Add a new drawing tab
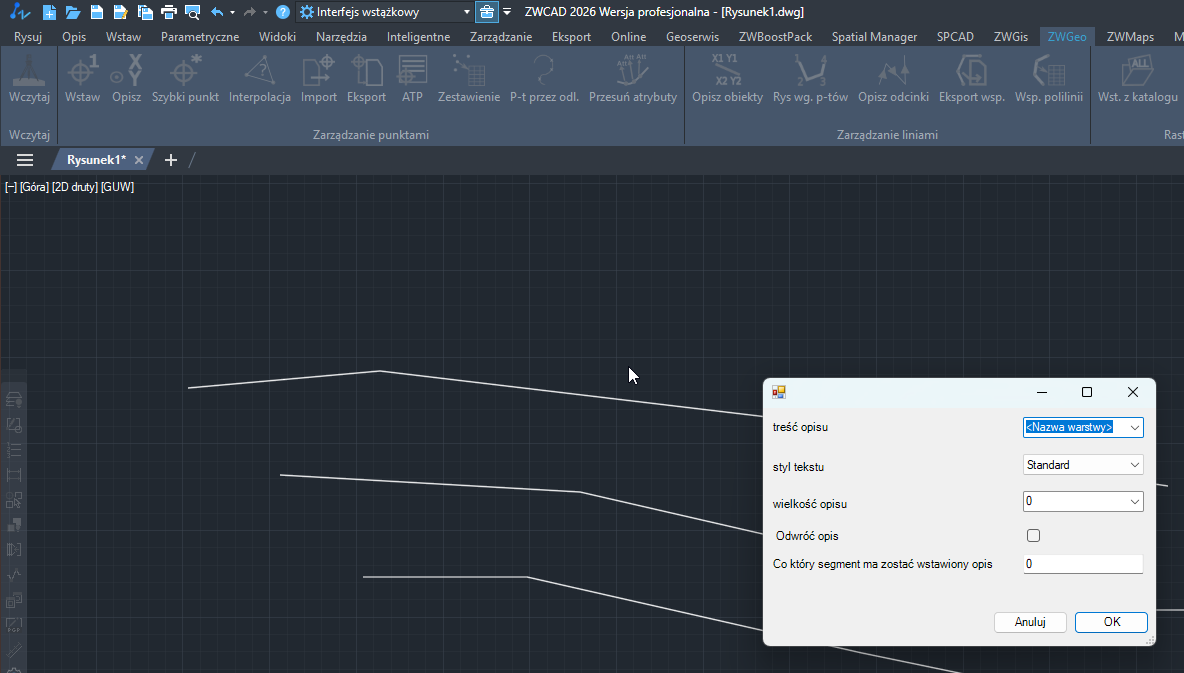 170,160
